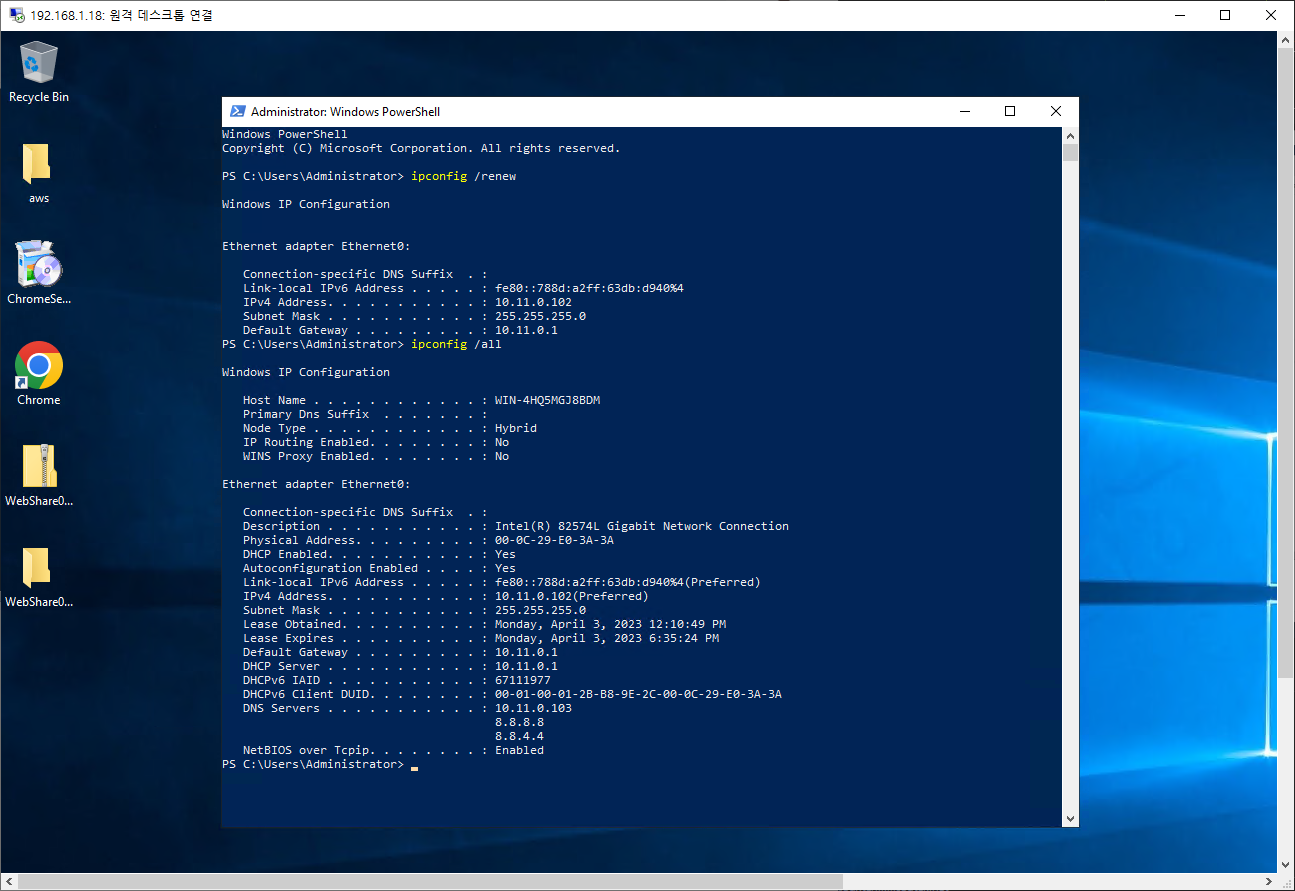Click the 'ipconfig /all' command text

(456, 344)
